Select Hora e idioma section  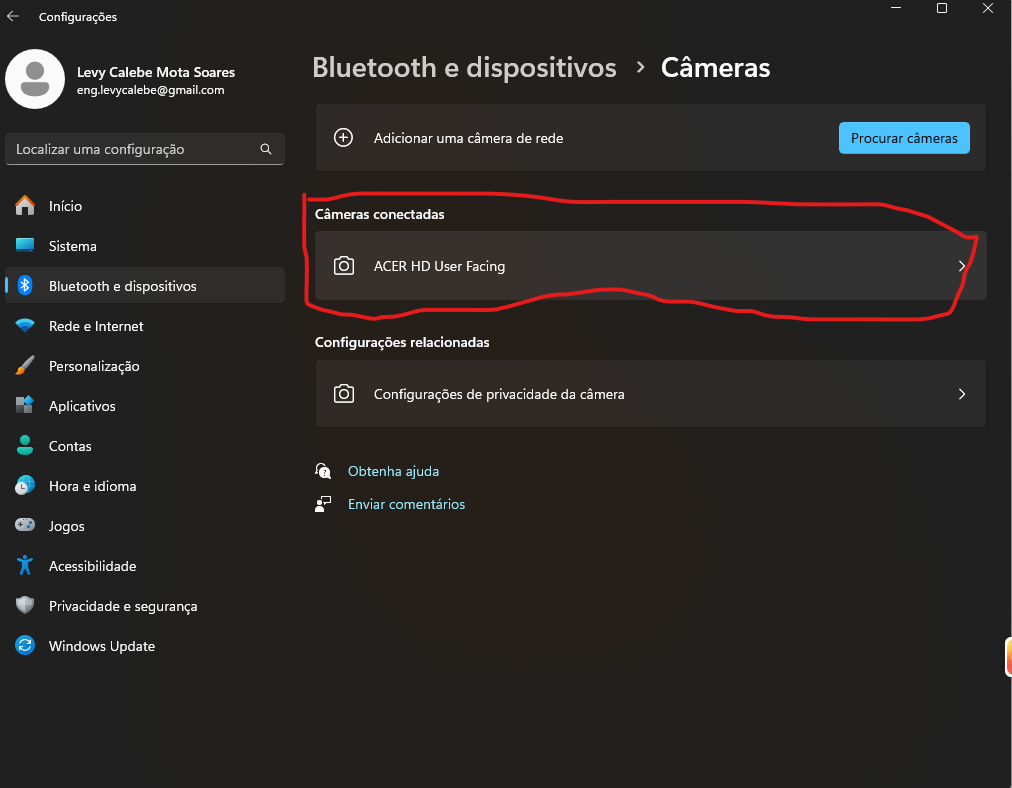pos(145,486)
